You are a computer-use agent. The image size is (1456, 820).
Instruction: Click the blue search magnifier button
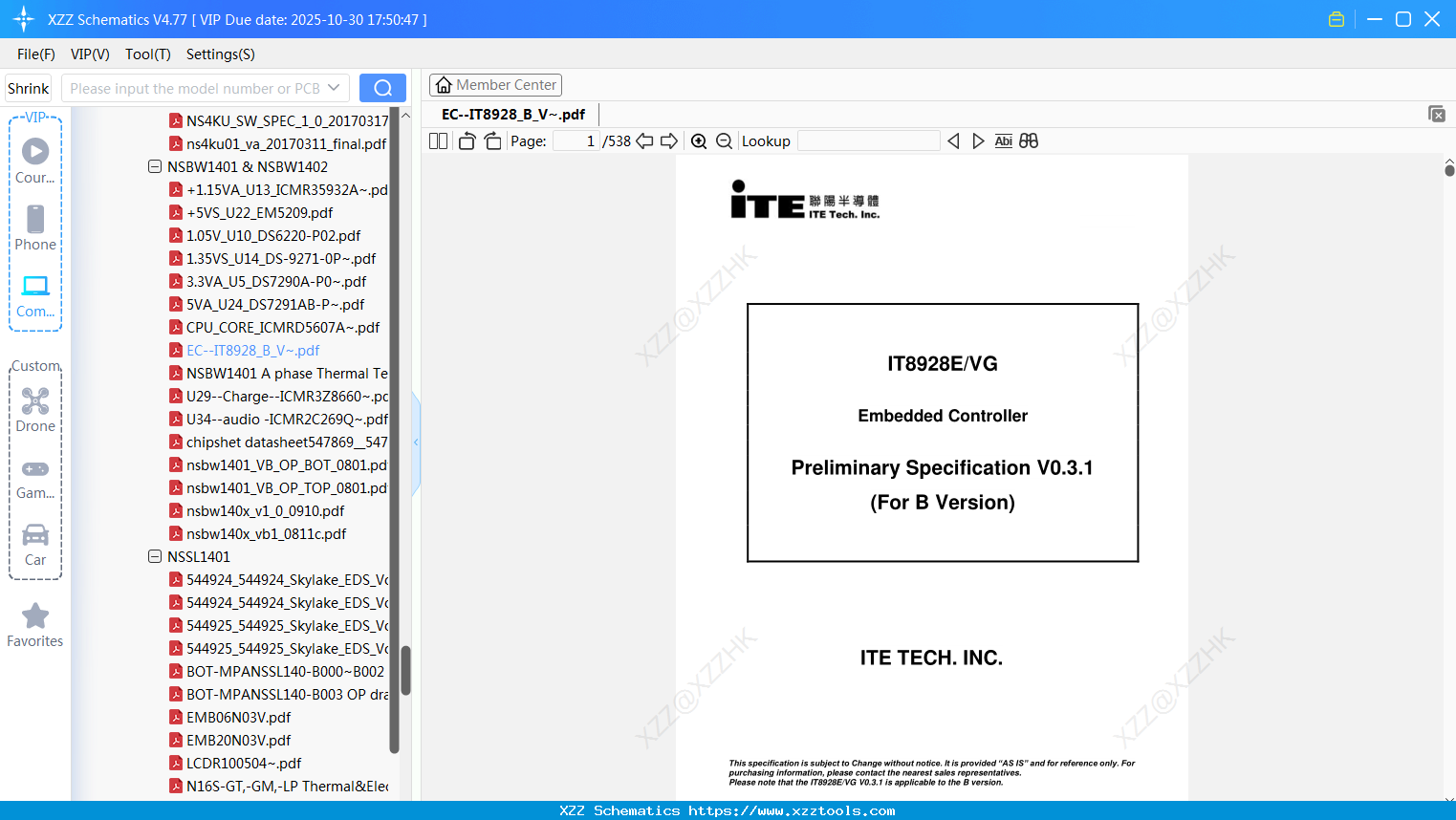(x=382, y=88)
